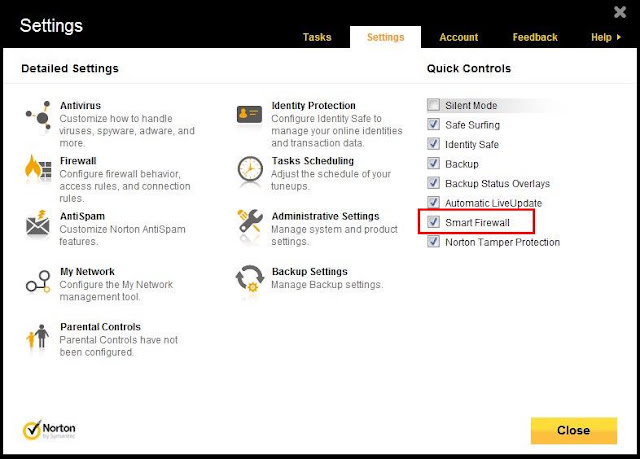The width and height of the screenshot is (640, 459).
Task: Open the Account tab
Action: click(459, 37)
